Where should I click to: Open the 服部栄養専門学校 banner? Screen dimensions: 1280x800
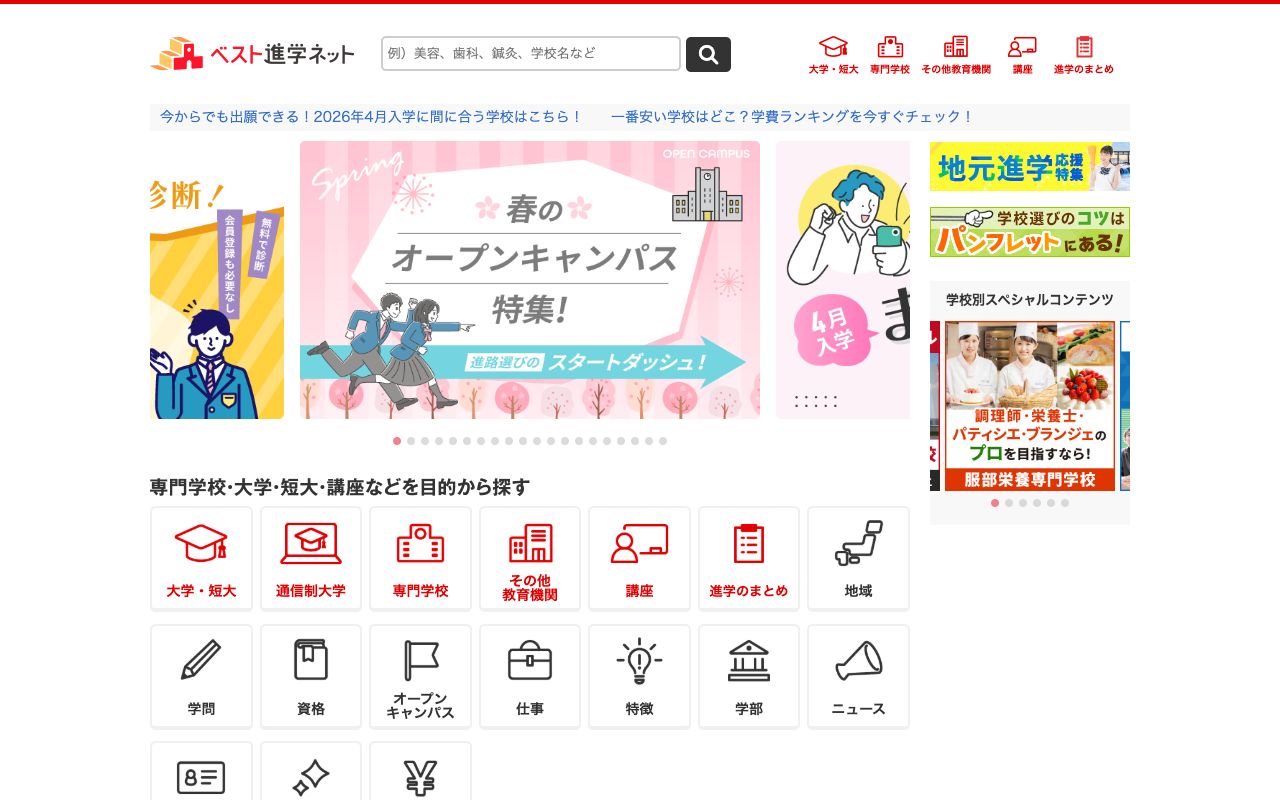click(1029, 405)
